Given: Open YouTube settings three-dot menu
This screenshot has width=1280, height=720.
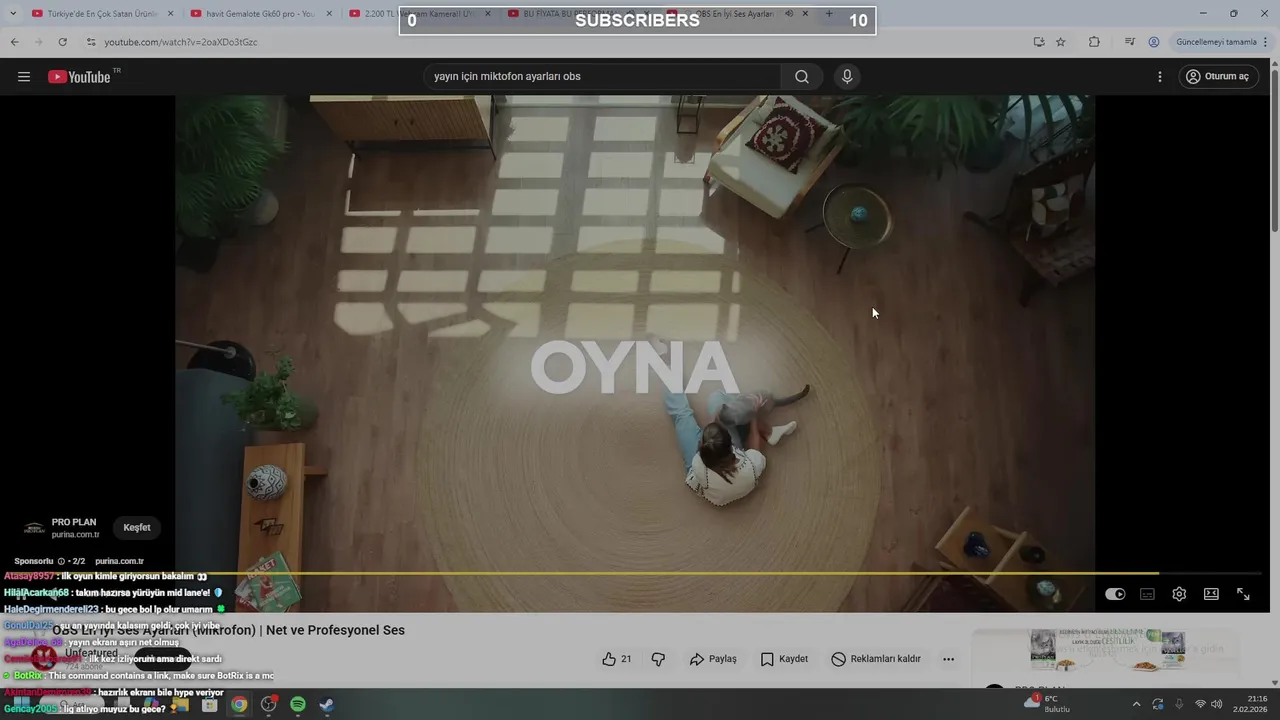Looking at the screenshot, I should tap(1160, 77).
